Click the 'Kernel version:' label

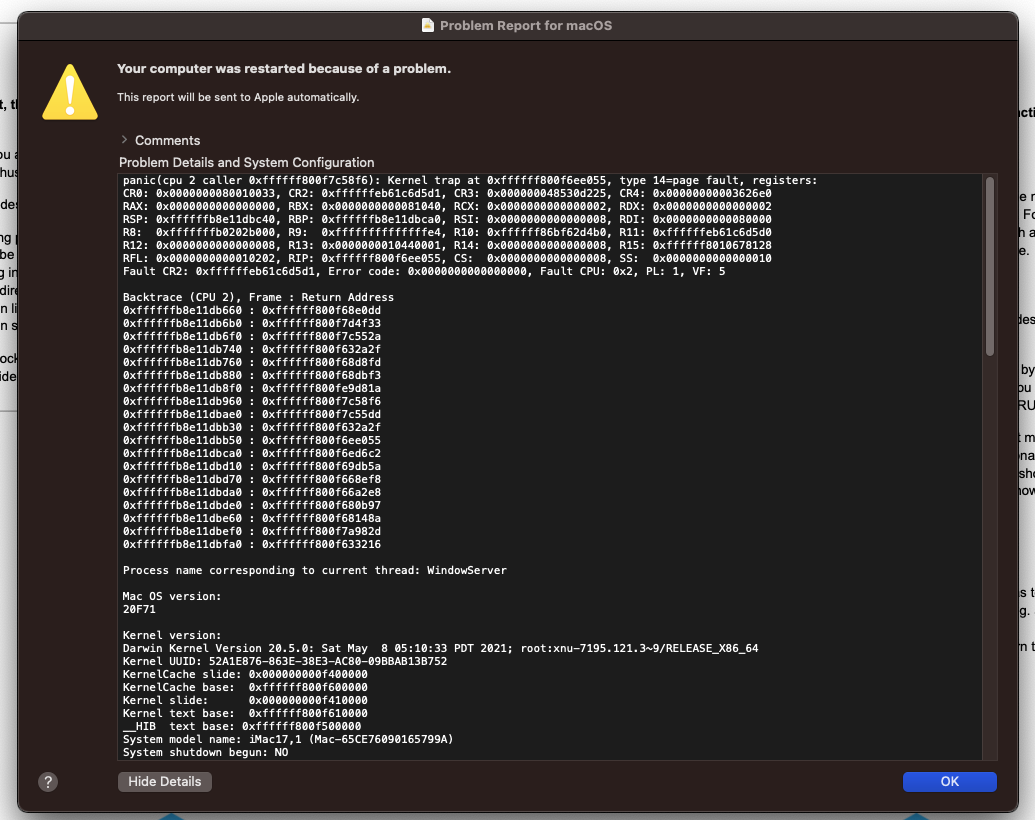(172, 635)
